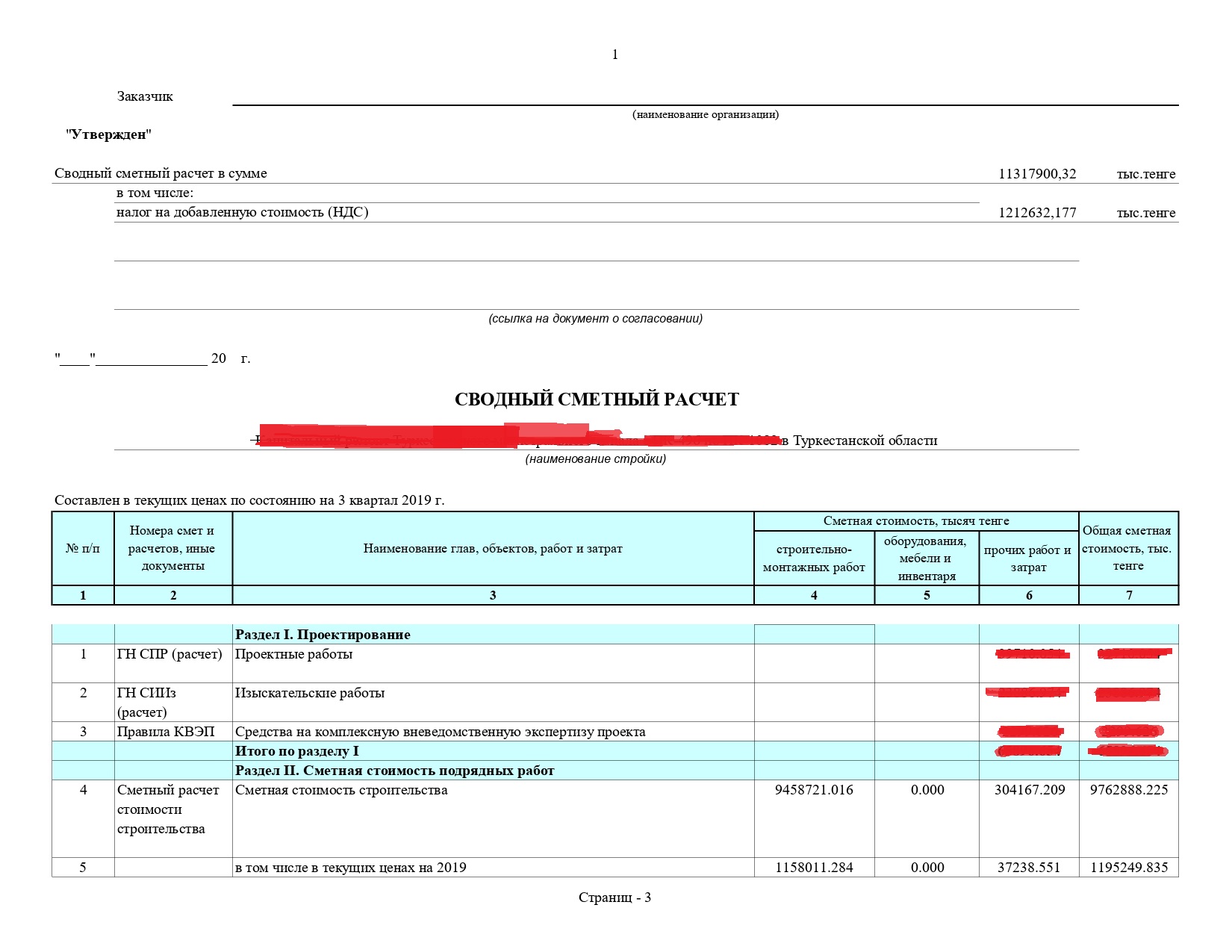
Task: Click 'в том числе:' line
Action: pyautogui.click(x=155, y=193)
